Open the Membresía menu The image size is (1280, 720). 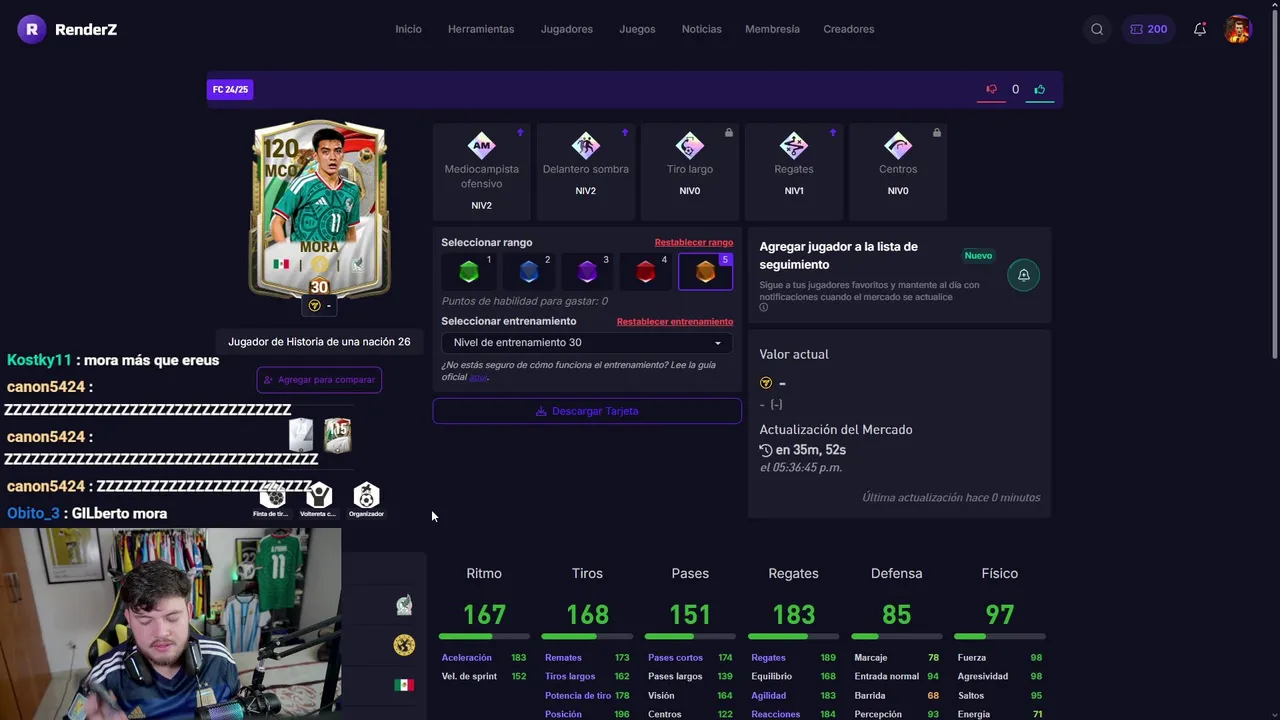click(772, 29)
